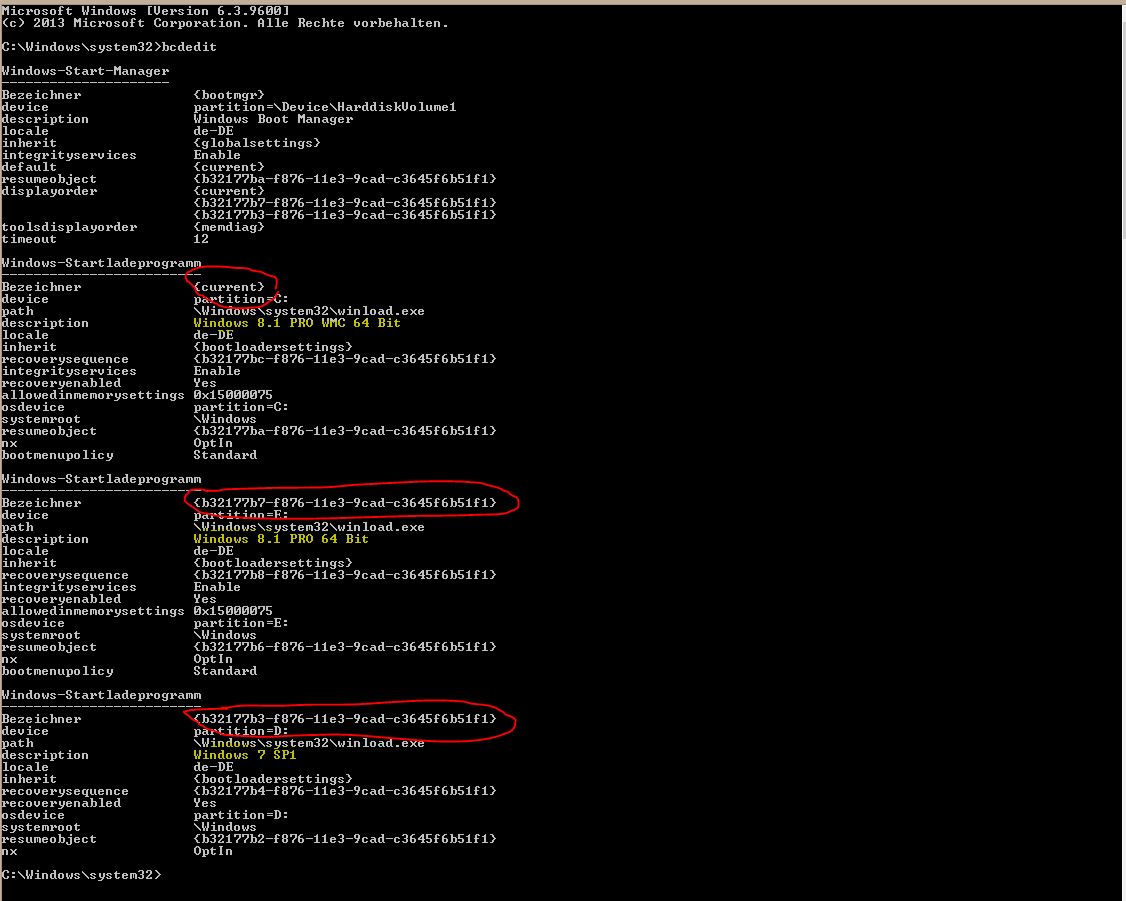
Task: Click the Boot Manager's resumeobject GUID value
Action: (x=345, y=179)
